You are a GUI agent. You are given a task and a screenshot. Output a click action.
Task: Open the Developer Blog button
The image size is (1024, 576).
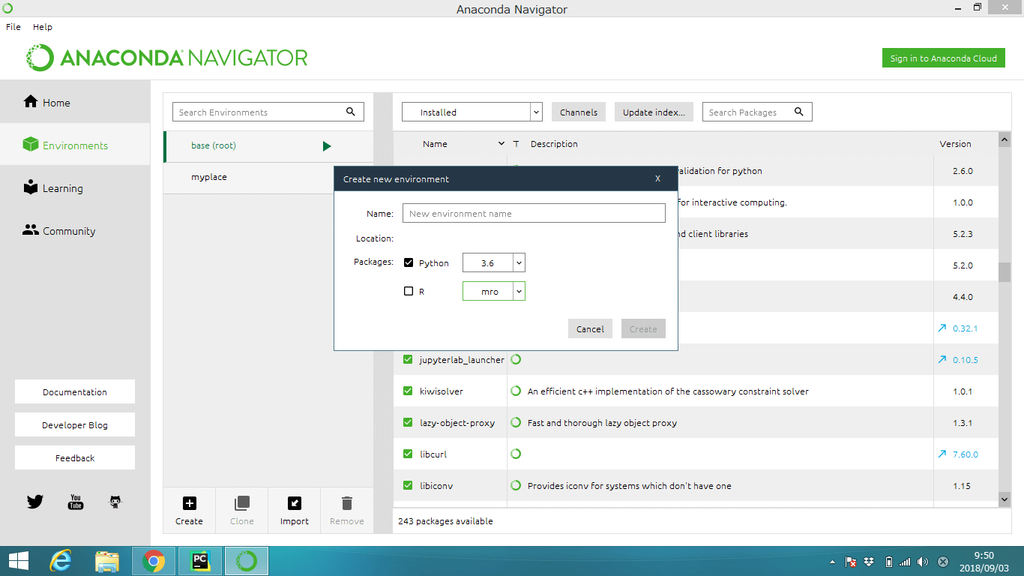coord(75,424)
